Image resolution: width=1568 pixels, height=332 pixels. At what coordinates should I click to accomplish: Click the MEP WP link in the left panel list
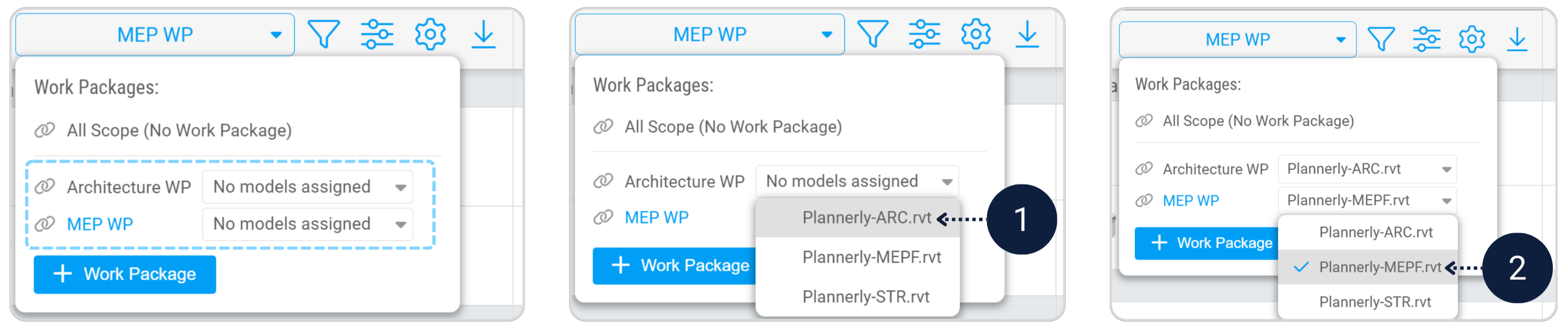100,224
